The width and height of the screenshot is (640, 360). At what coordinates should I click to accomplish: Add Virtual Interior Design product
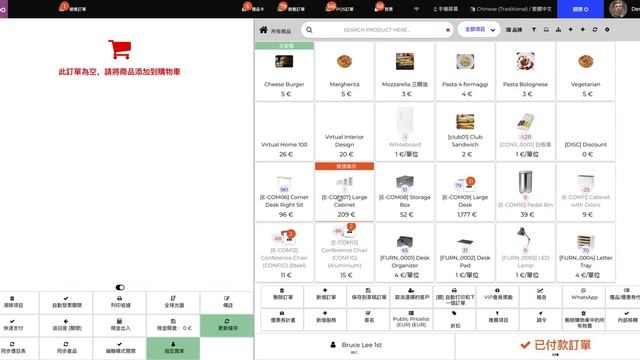(344, 131)
